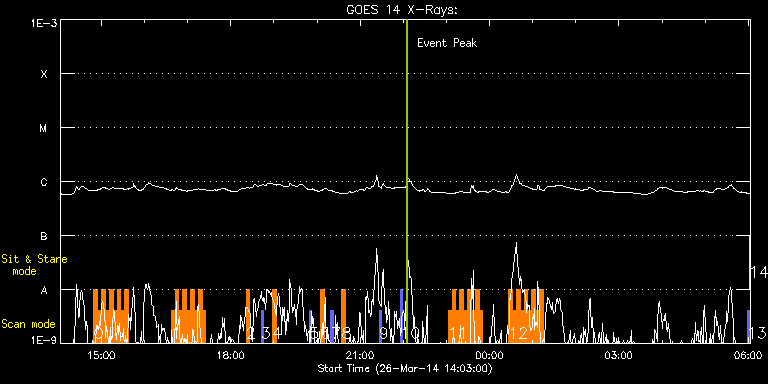
Task: Click the C flare class axis label
Action: tap(44, 182)
